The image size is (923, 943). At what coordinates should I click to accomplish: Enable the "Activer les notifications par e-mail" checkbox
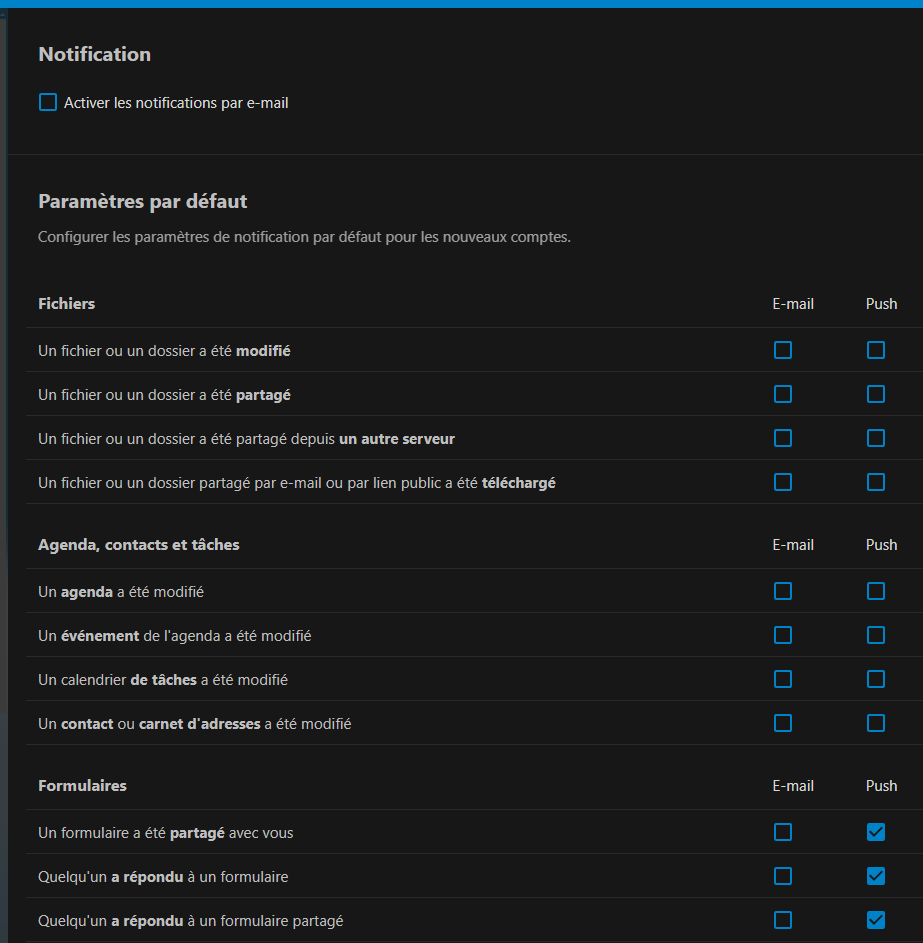[x=48, y=102]
